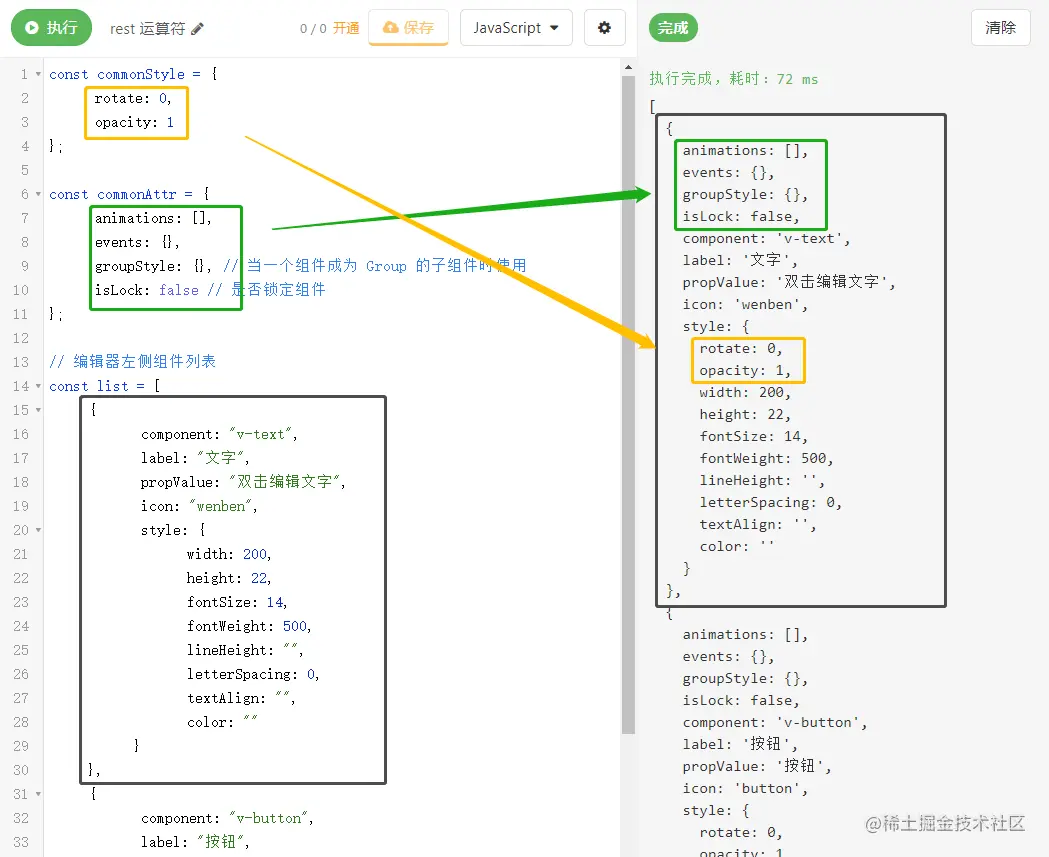
Task: Open the JavaScript language dropdown
Action: point(515,28)
